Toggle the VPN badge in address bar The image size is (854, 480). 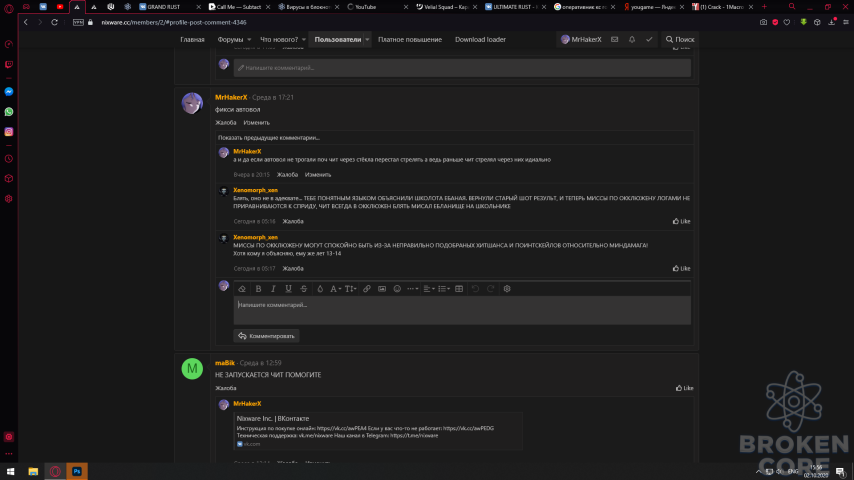(78, 22)
